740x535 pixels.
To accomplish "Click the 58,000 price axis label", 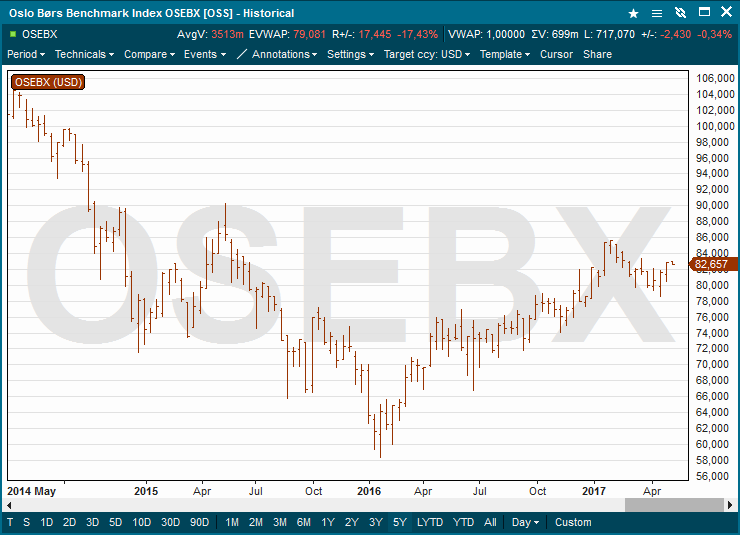I will click(x=715, y=460).
